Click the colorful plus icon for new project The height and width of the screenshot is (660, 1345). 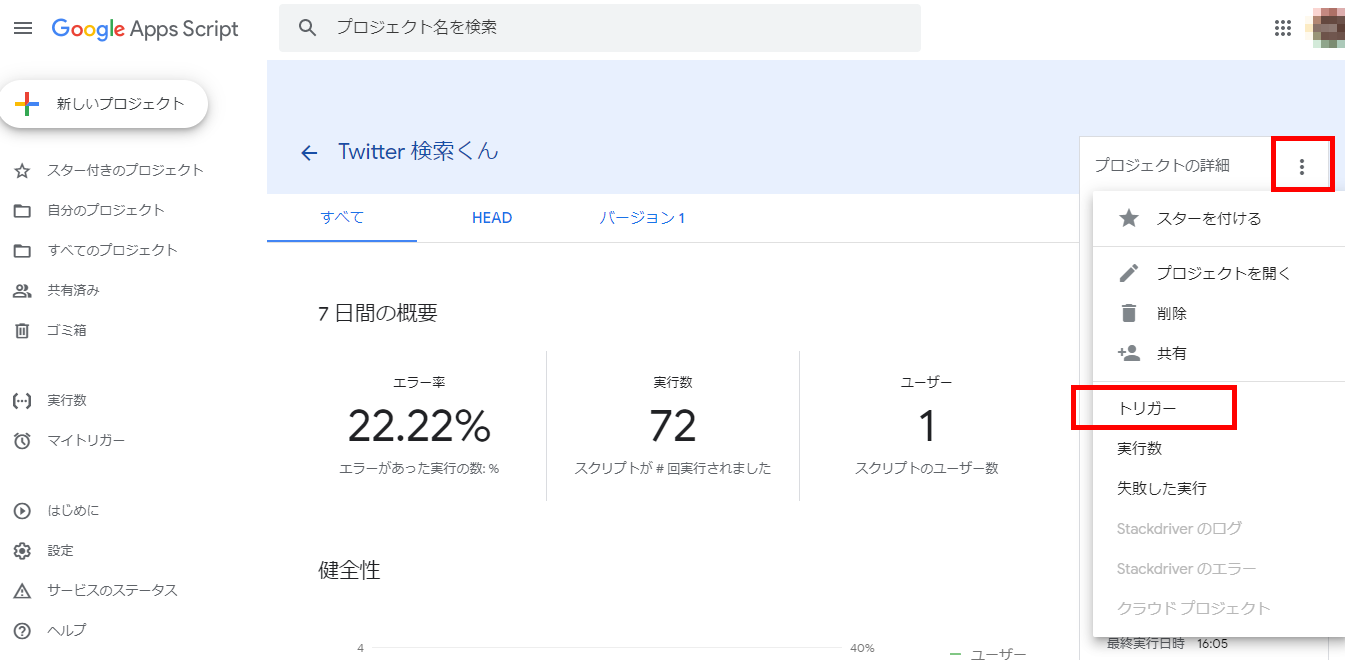coord(27,104)
